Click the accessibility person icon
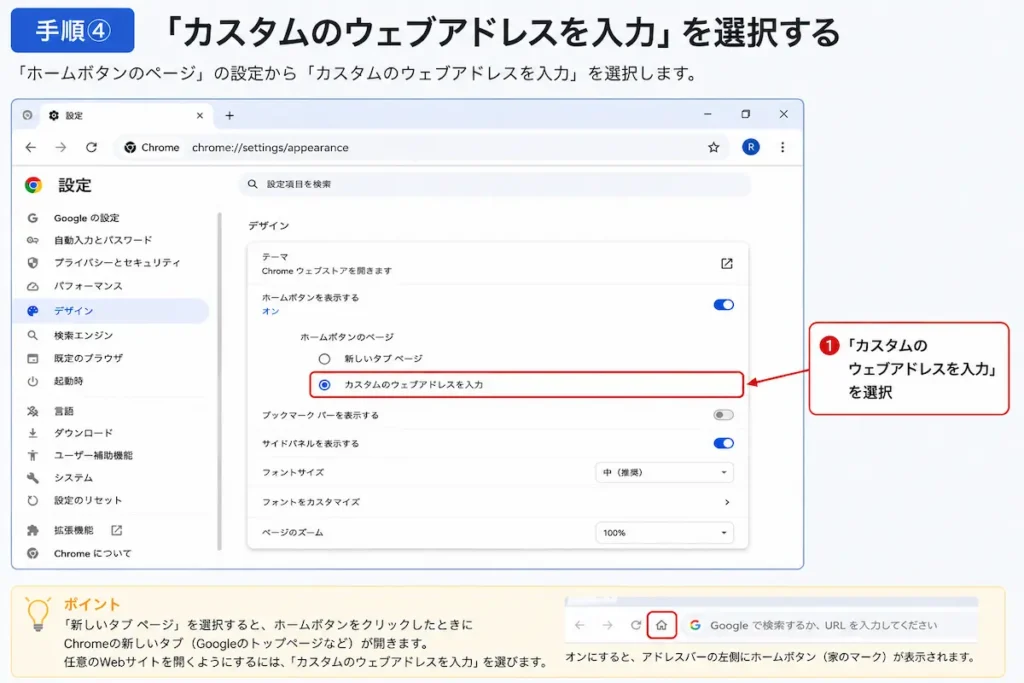Viewport: 1024px width, 683px height. [33, 455]
